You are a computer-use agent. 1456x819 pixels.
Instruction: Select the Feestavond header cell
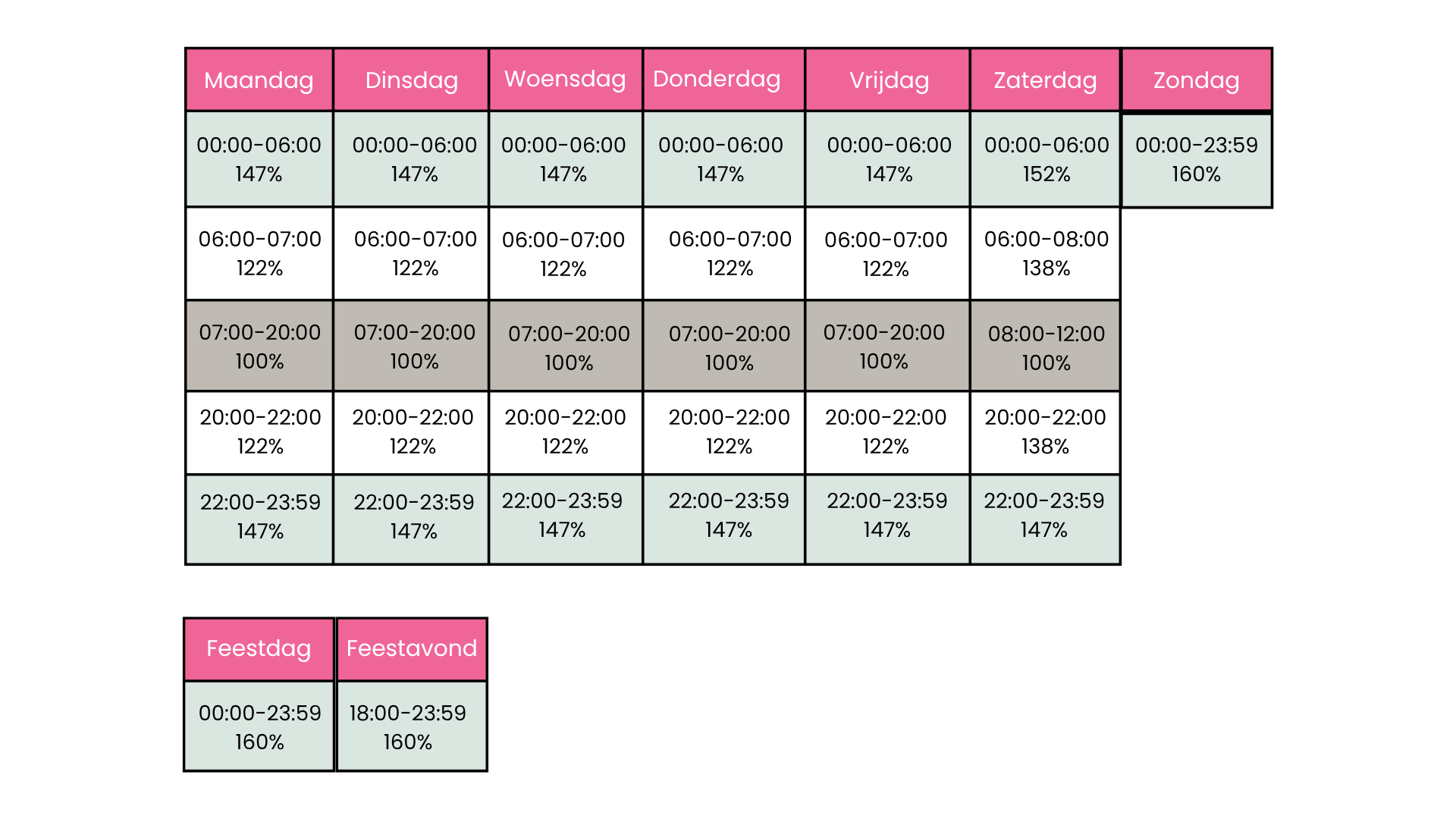point(412,648)
